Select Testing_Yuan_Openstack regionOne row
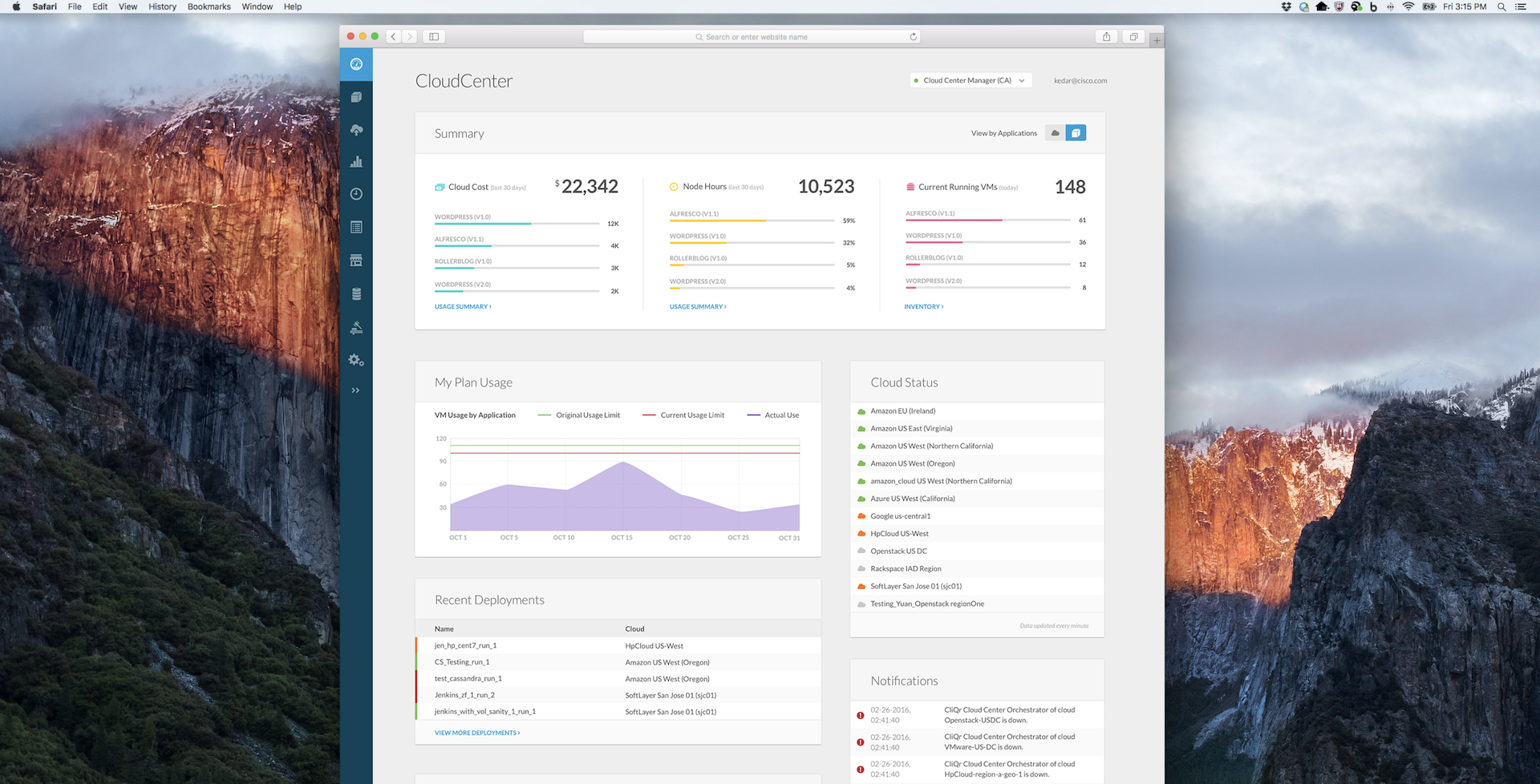 point(977,604)
